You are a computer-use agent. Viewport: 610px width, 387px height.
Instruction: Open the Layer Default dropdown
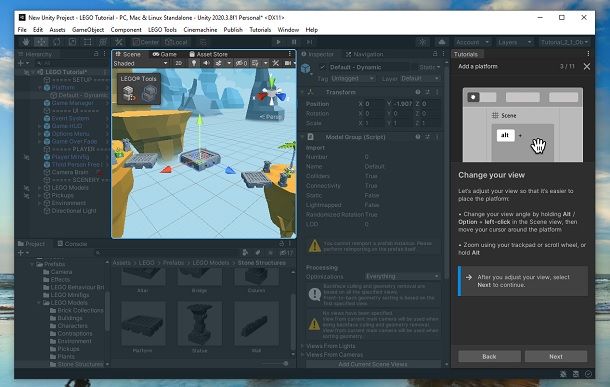420,79
